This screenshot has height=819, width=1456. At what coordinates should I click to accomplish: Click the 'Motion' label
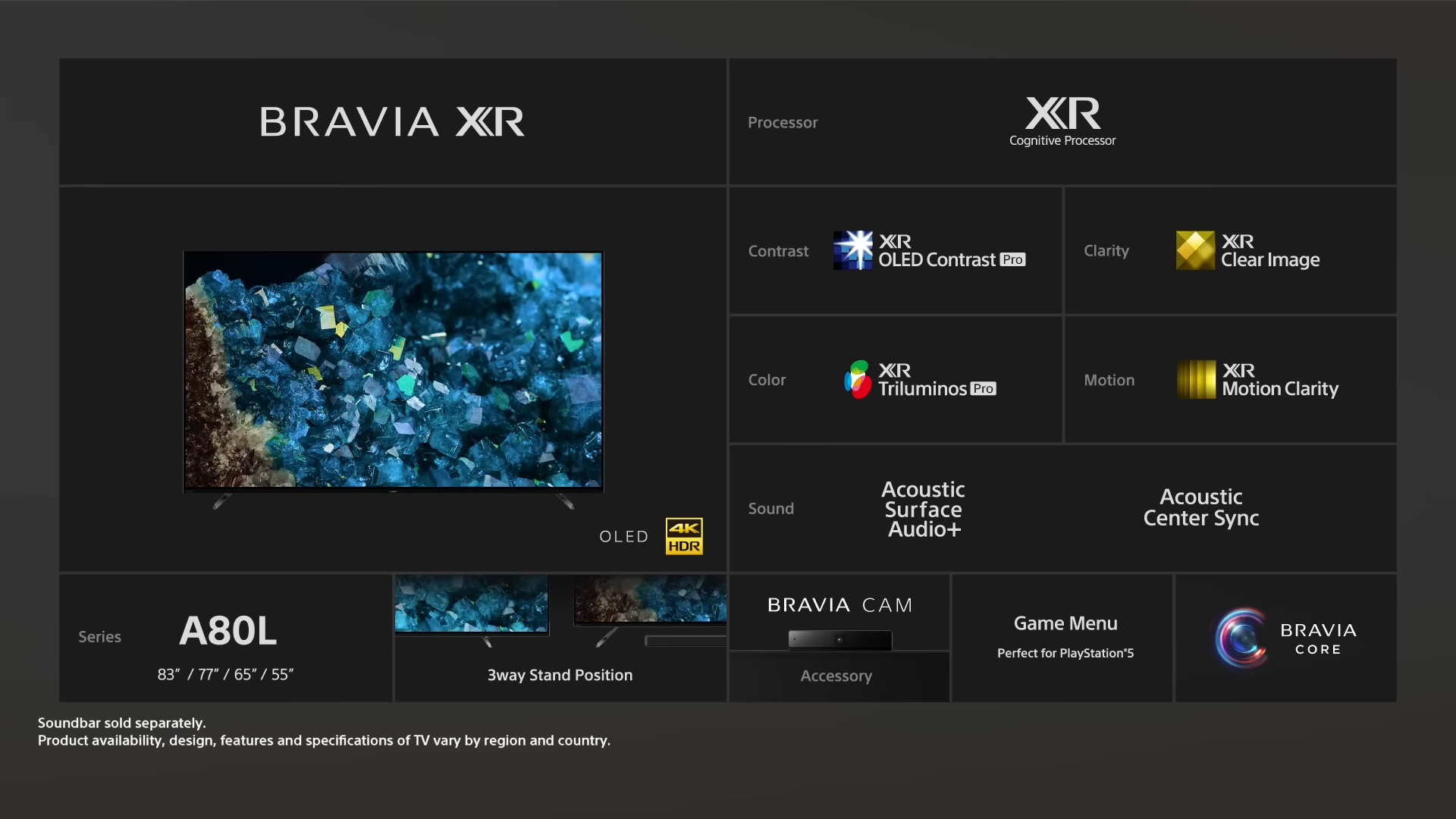click(1109, 380)
